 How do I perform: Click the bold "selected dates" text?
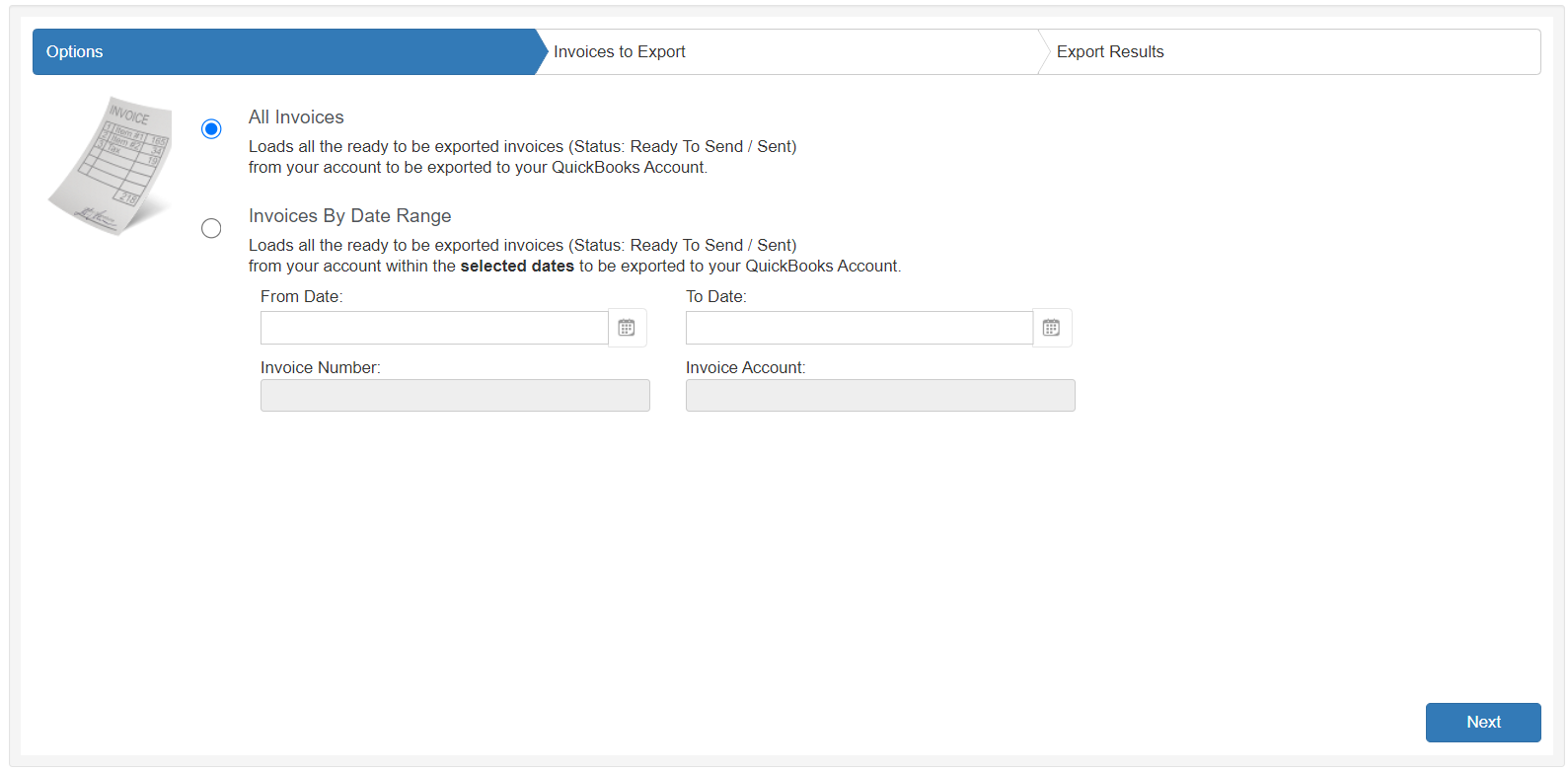point(517,267)
